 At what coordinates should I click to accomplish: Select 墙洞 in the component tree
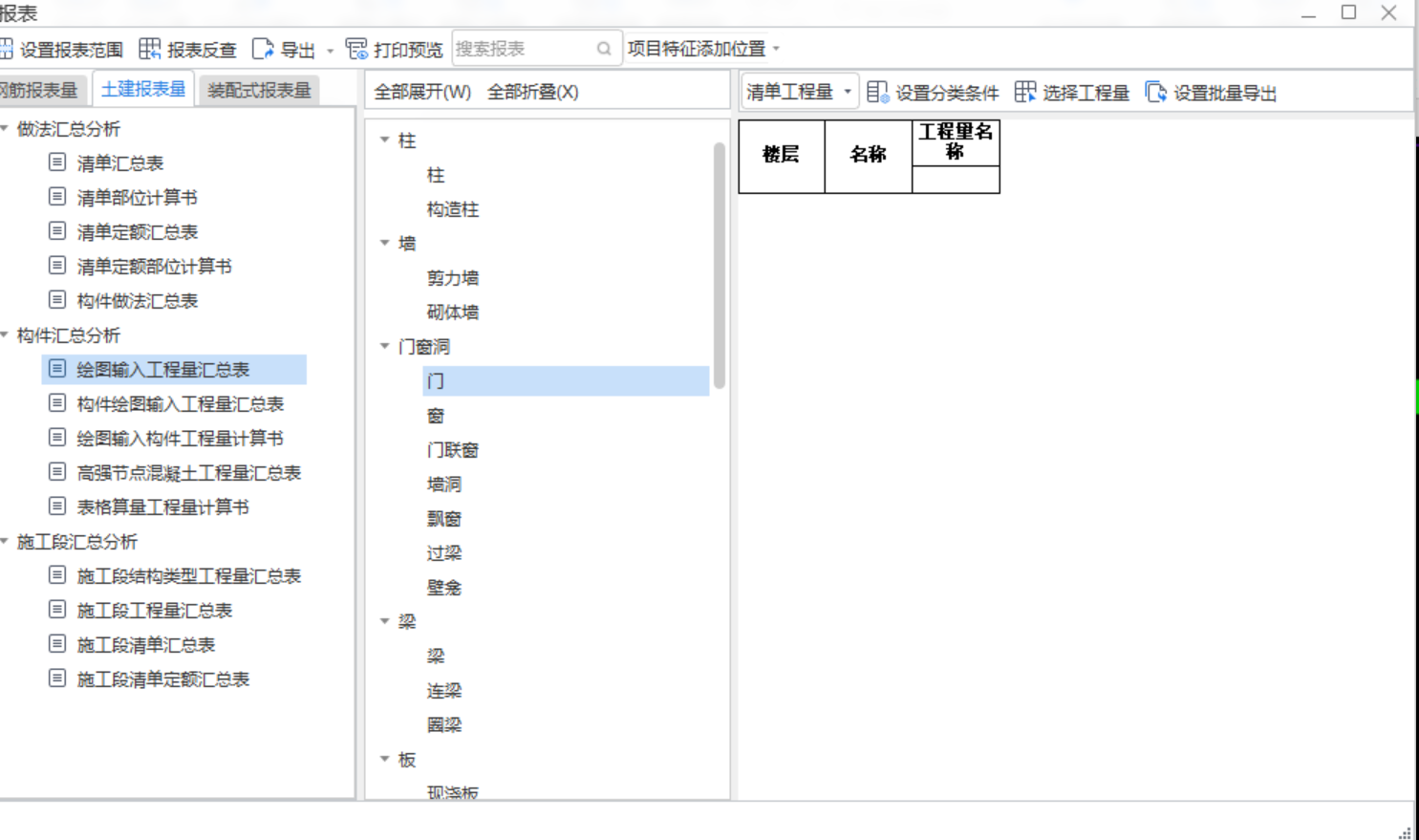click(444, 485)
